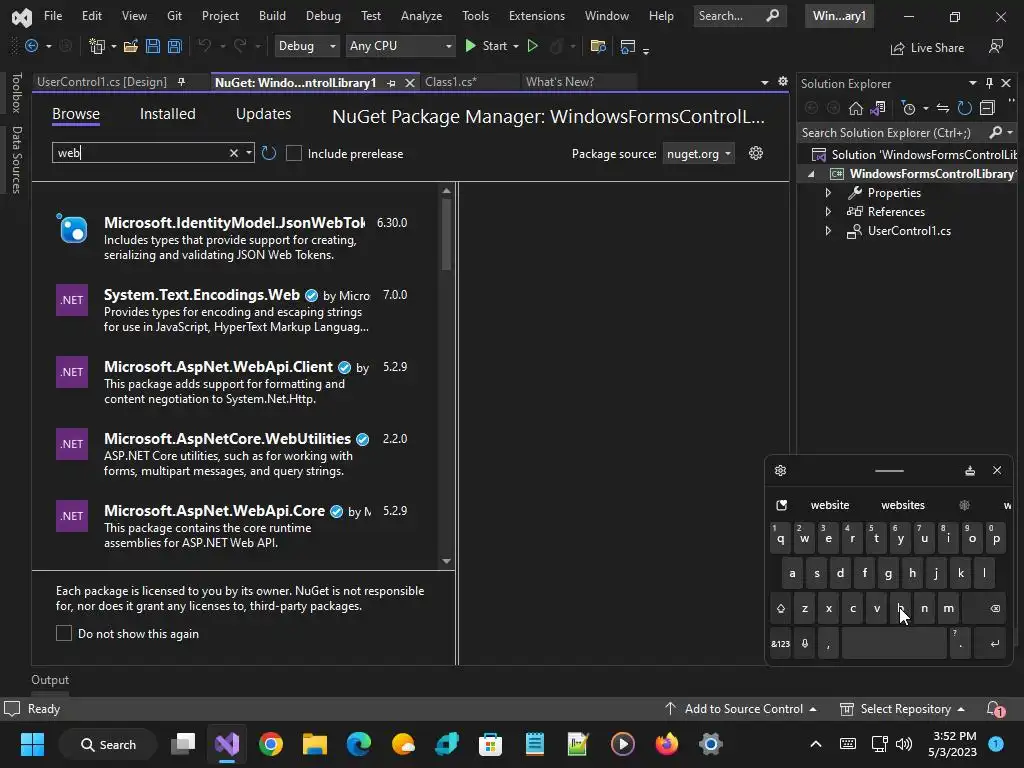Open the Start button dropdown arrow
The height and width of the screenshot is (768, 1024).
click(x=516, y=46)
